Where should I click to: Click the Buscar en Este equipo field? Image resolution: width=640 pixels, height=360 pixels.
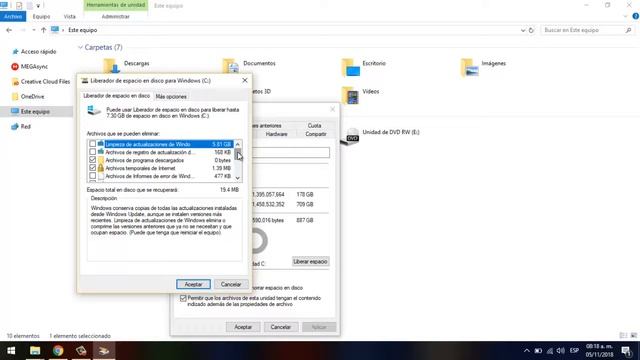588,30
